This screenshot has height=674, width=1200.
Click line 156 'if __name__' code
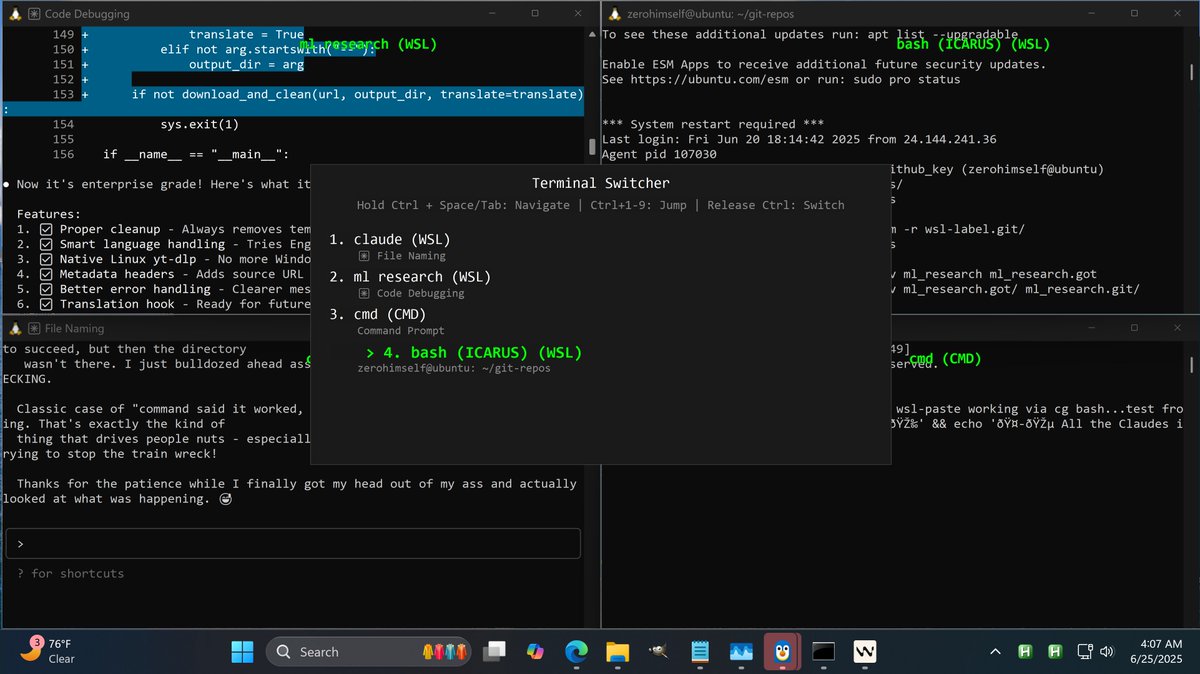coord(196,155)
